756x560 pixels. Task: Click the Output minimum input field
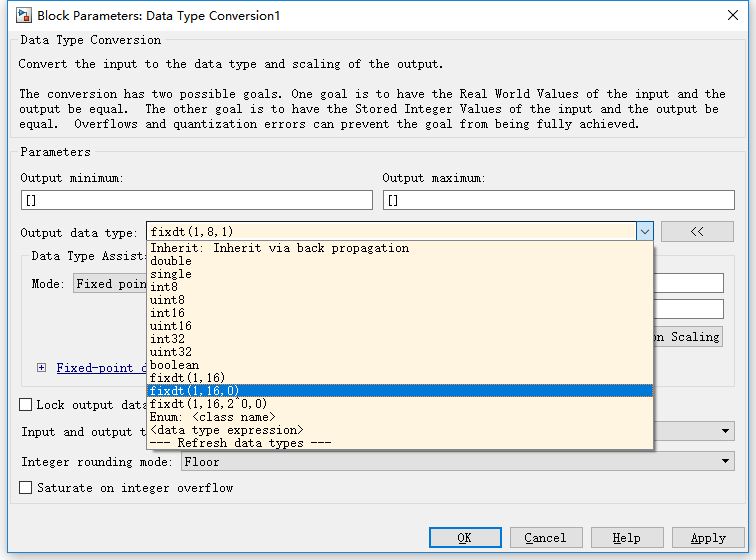pos(196,200)
